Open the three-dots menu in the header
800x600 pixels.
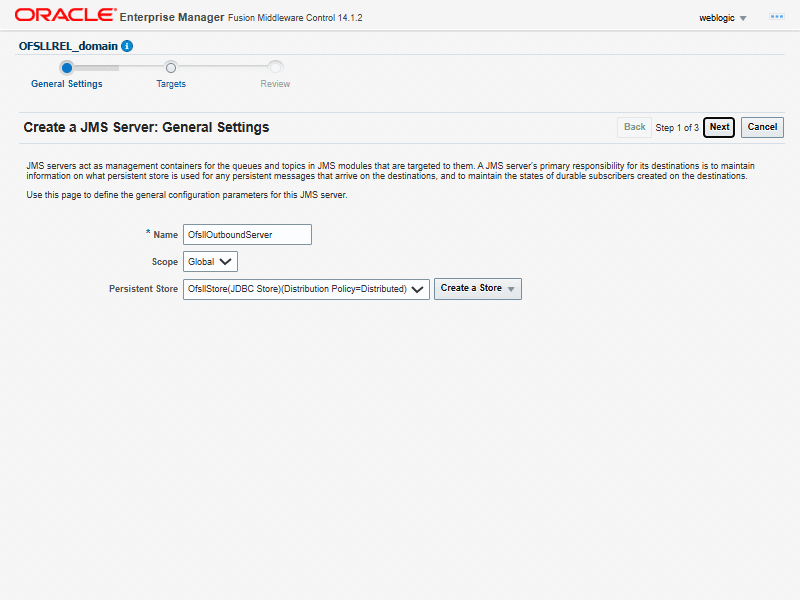[x=777, y=17]
